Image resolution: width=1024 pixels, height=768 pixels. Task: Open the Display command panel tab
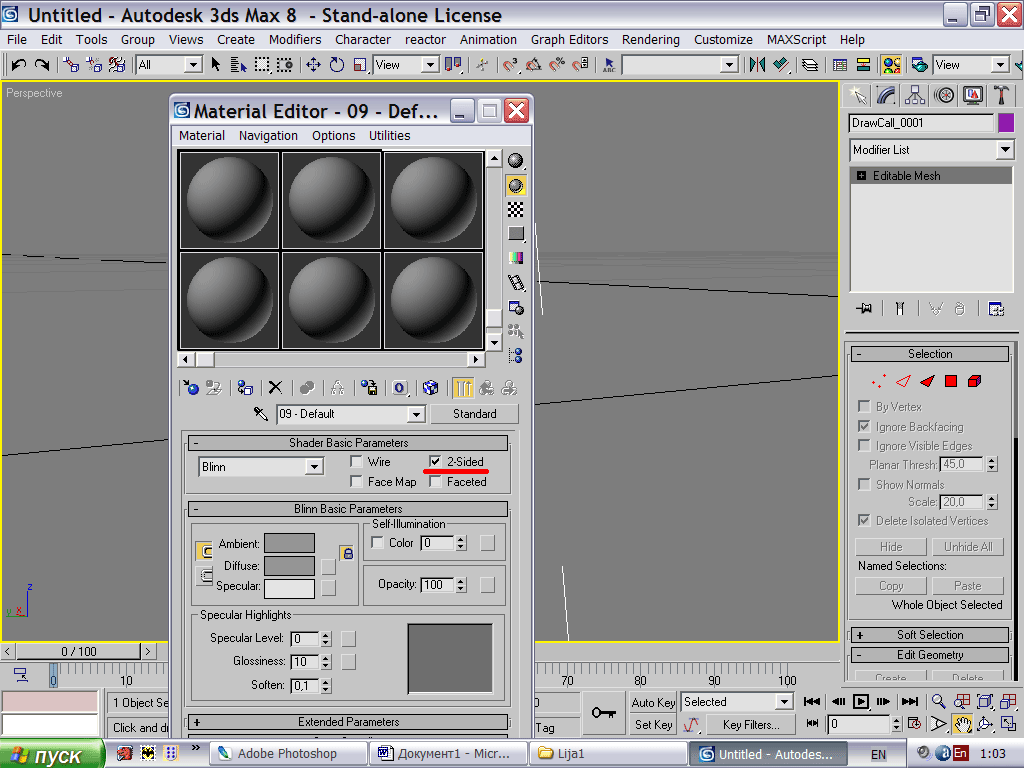[x=972, y=96]
